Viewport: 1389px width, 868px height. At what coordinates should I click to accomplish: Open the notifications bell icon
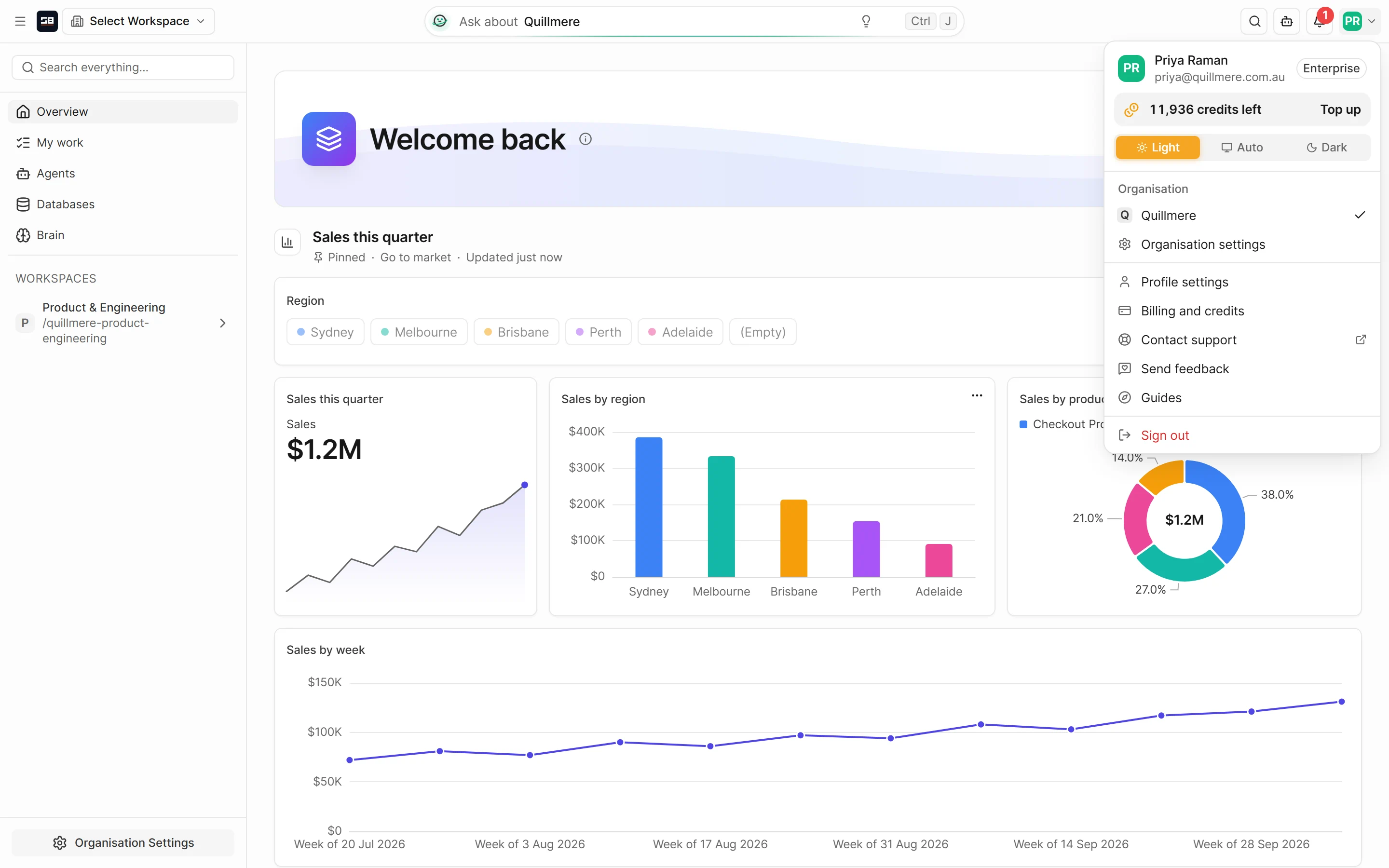click(x=1319, y=21)
